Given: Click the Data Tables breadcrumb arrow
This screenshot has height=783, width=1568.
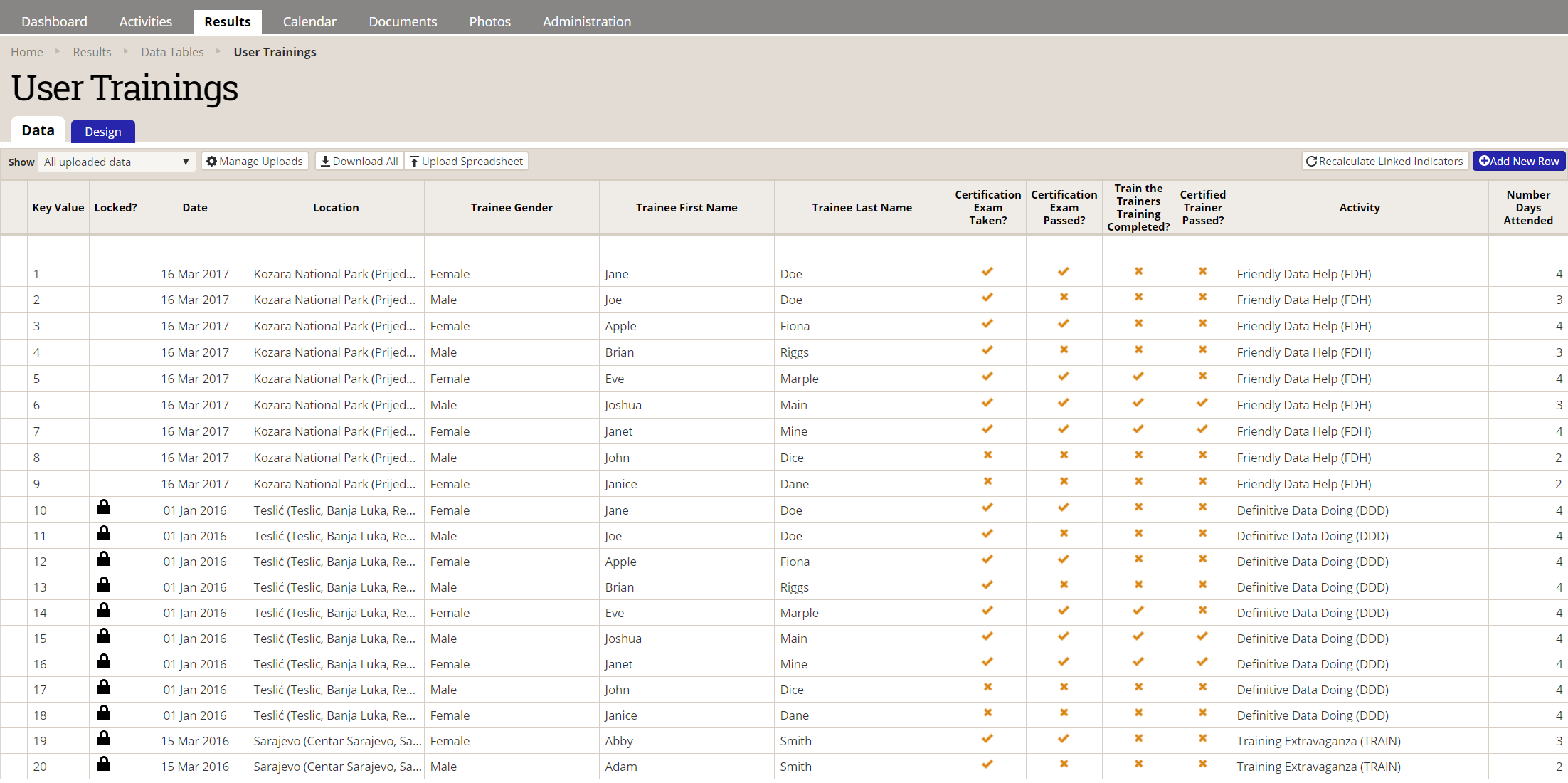Looking at the screenshot, I should [x=218, y=51].
